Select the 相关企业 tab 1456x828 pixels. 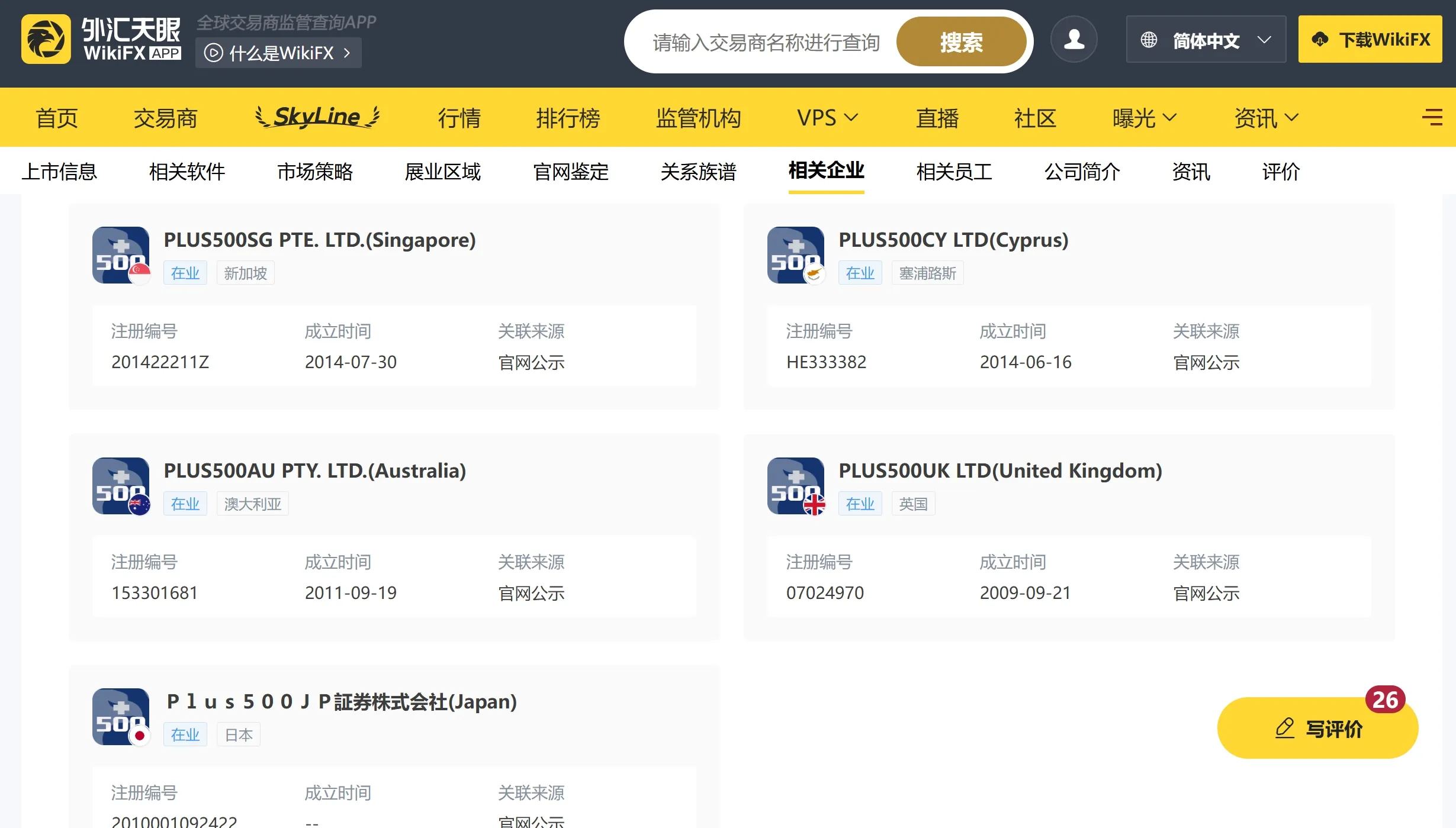[x=827, y=170]
